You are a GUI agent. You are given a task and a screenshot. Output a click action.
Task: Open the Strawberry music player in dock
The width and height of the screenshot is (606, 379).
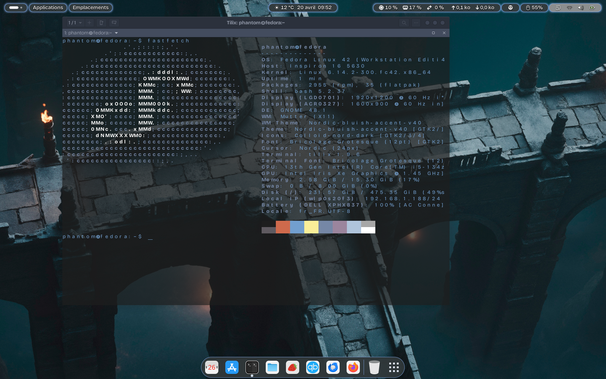click(x=292, y=367)
